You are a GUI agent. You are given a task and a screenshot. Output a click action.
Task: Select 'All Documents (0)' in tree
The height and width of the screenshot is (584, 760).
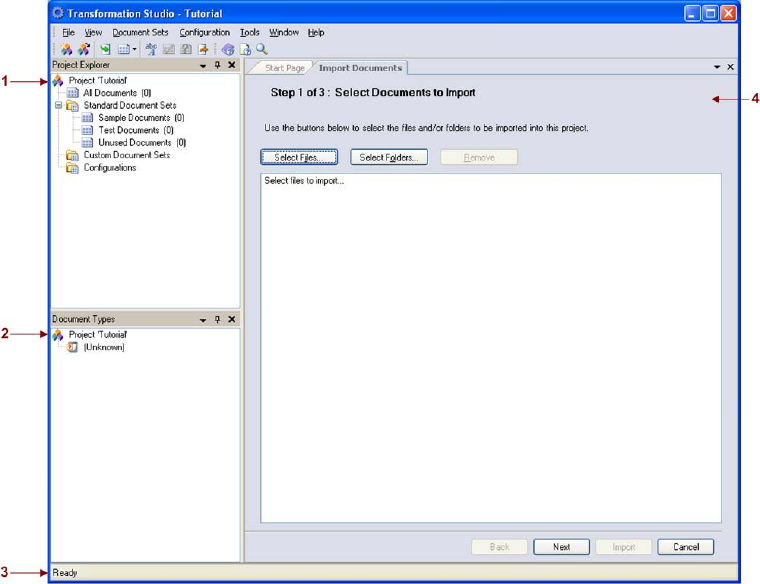117,93
